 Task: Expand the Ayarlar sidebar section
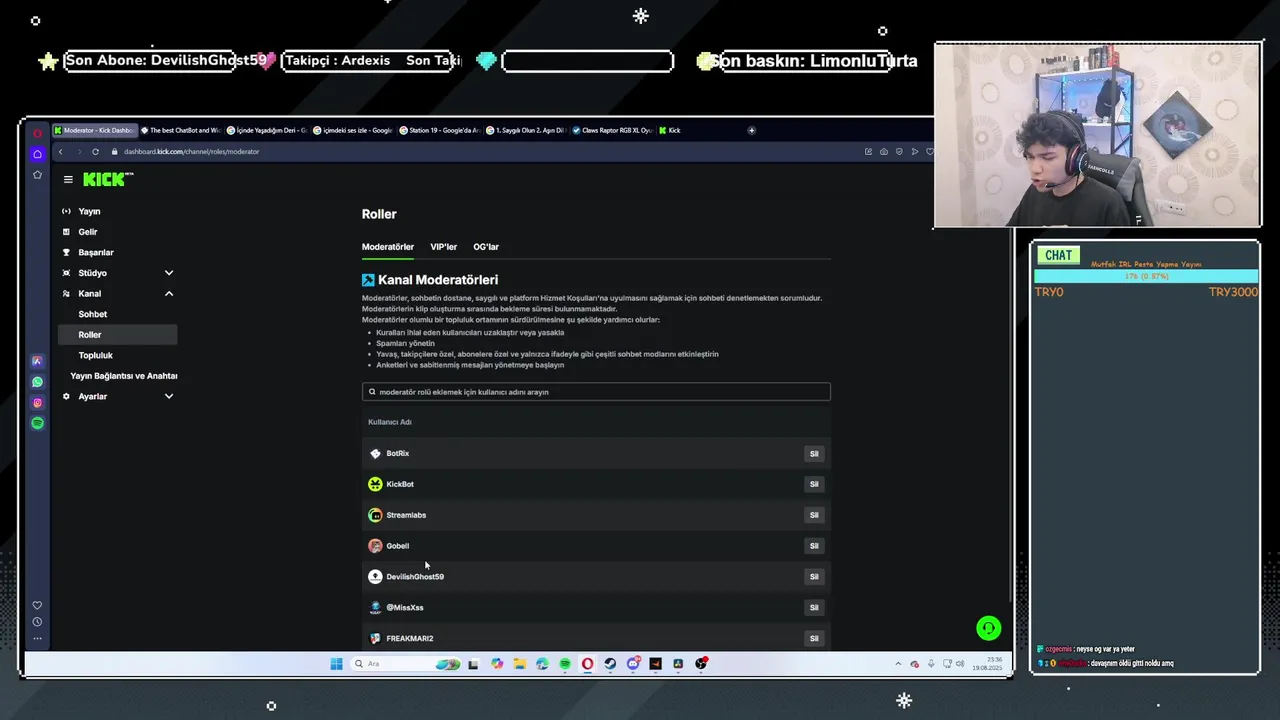[x=168, y=396]
